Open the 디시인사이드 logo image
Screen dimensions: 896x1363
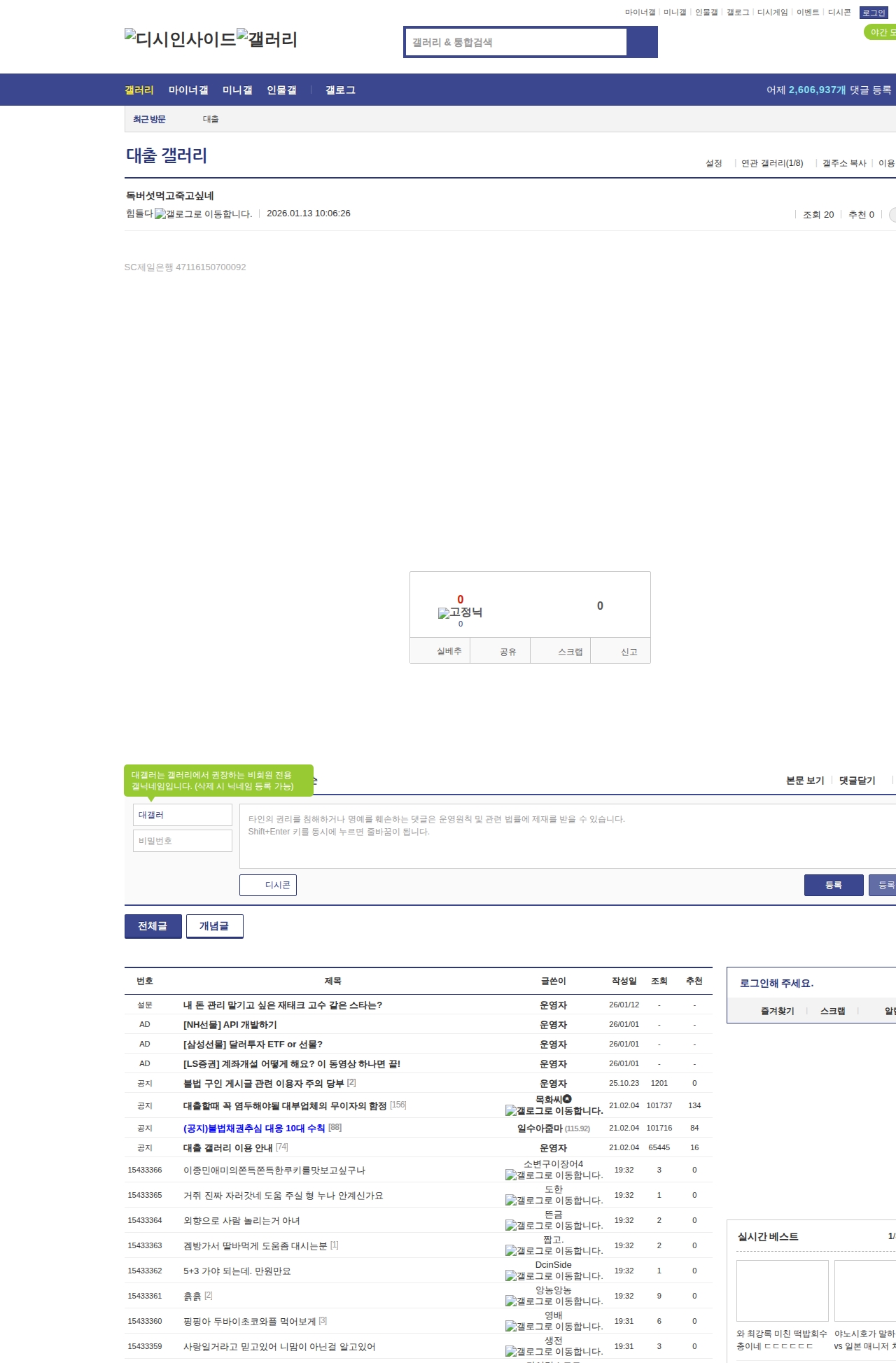click(x=181, y=39)
